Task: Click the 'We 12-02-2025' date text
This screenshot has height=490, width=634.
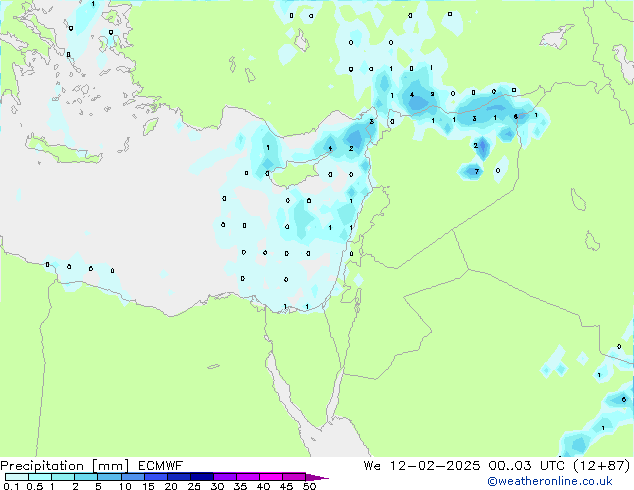Action: (422, 466)
